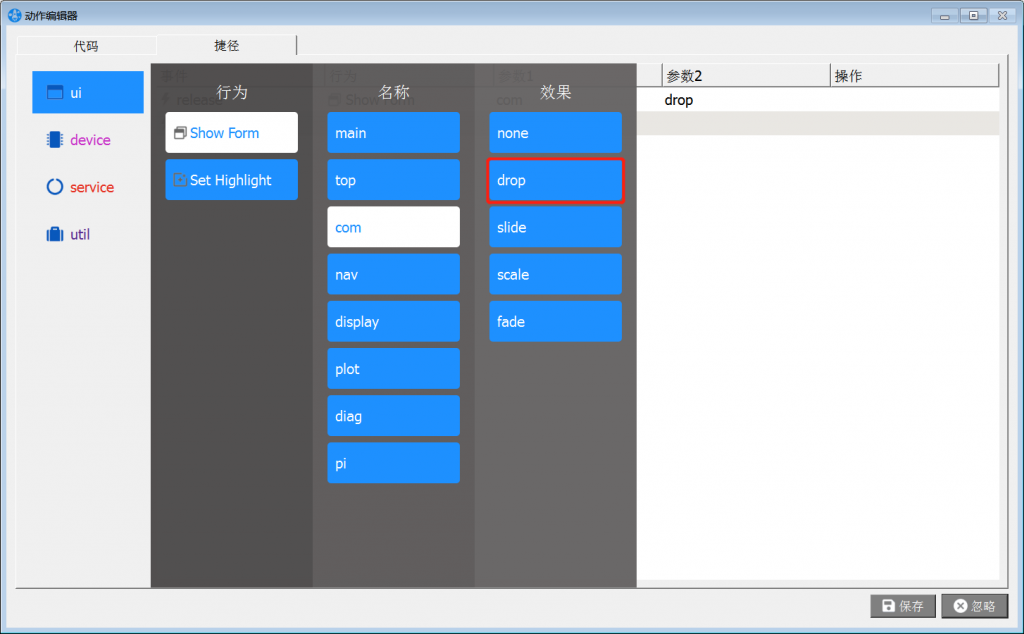
Task: Pick the main form name
Action: pyautogui.click(x=393, y=133)
